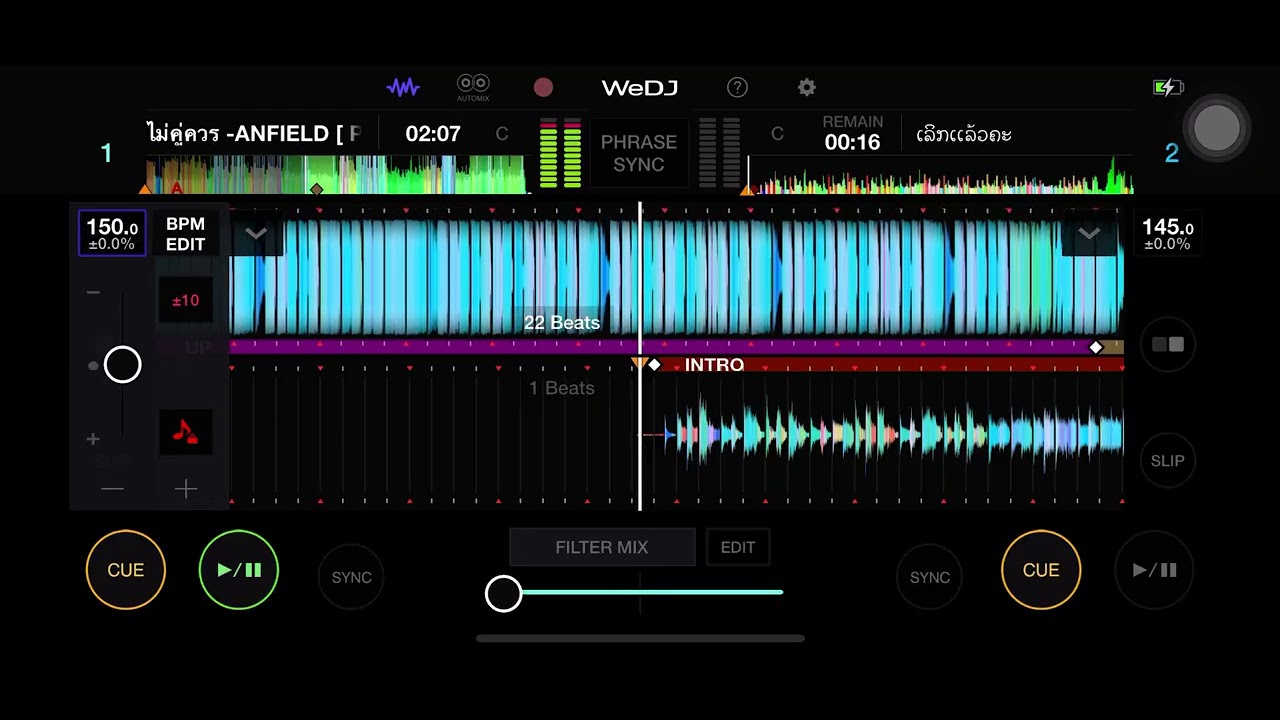The width and height of the screenshot is (1280, 720).
Task: Tap the 145.0 BPM display on deck 2
Action: pos(1168,234)
